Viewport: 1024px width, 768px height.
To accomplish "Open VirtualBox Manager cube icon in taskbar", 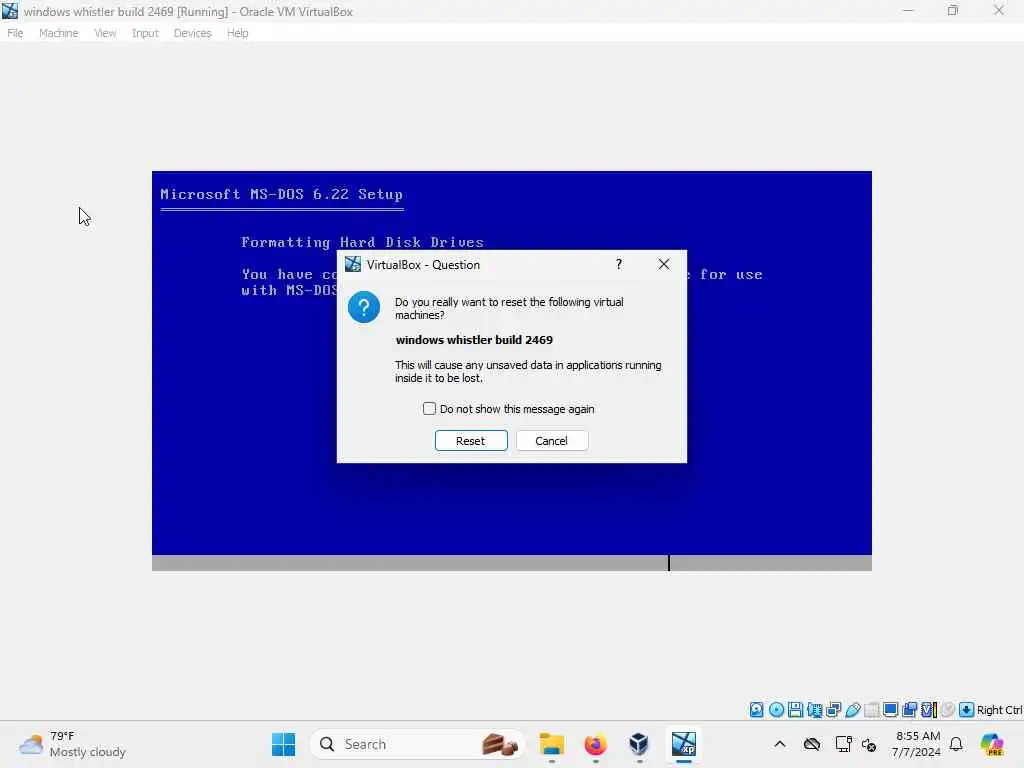I will click(639, 744).
